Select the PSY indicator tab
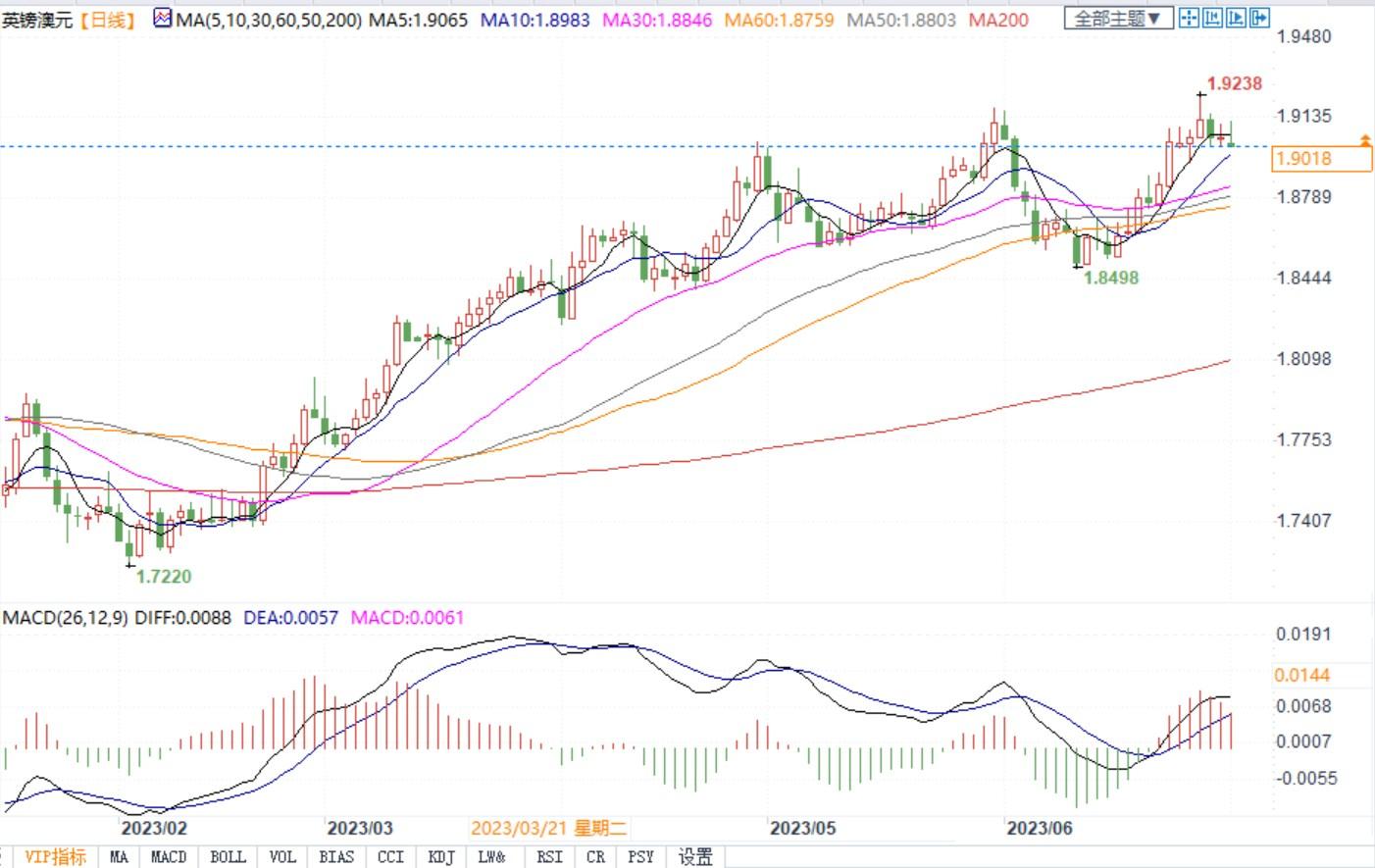1375x868 pixels. [640, 856]
